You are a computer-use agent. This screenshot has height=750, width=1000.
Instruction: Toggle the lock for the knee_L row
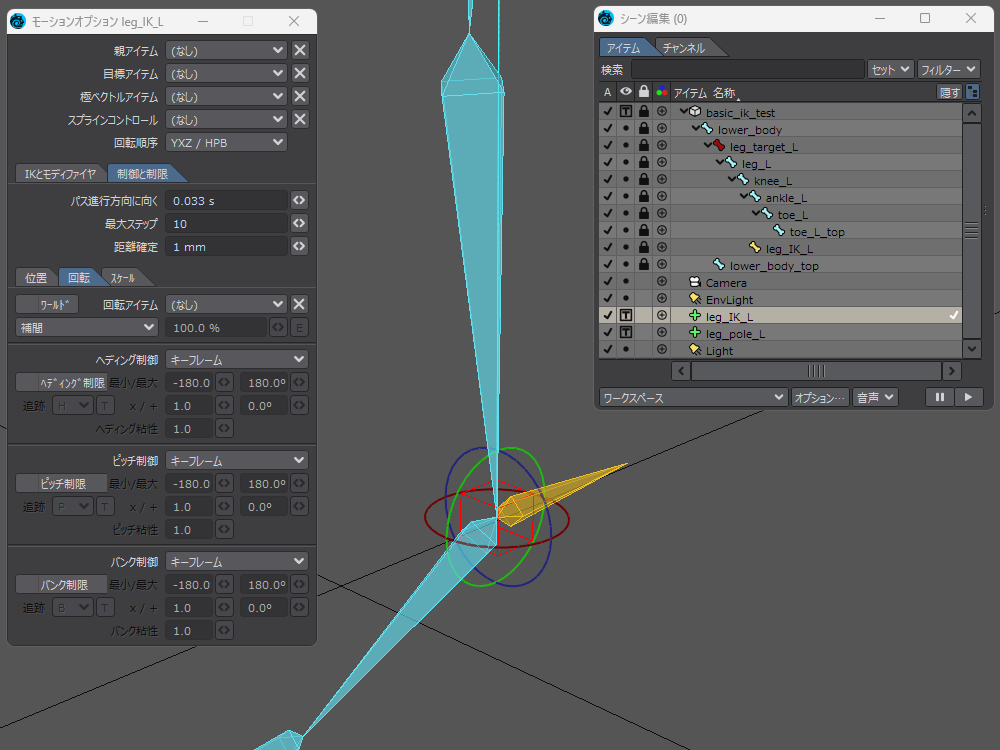tap(643, 181)
